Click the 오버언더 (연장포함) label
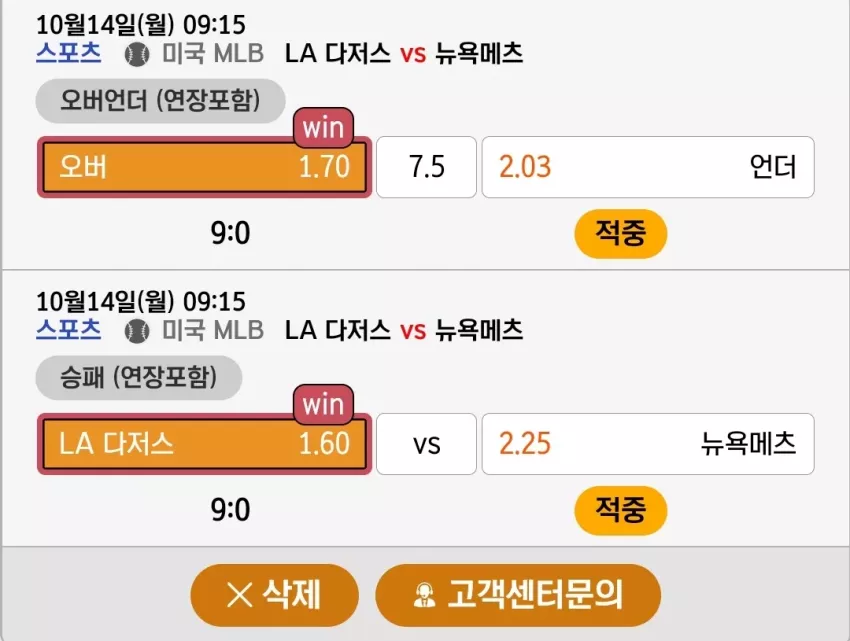Screen dimensions: 850x641 160,101
